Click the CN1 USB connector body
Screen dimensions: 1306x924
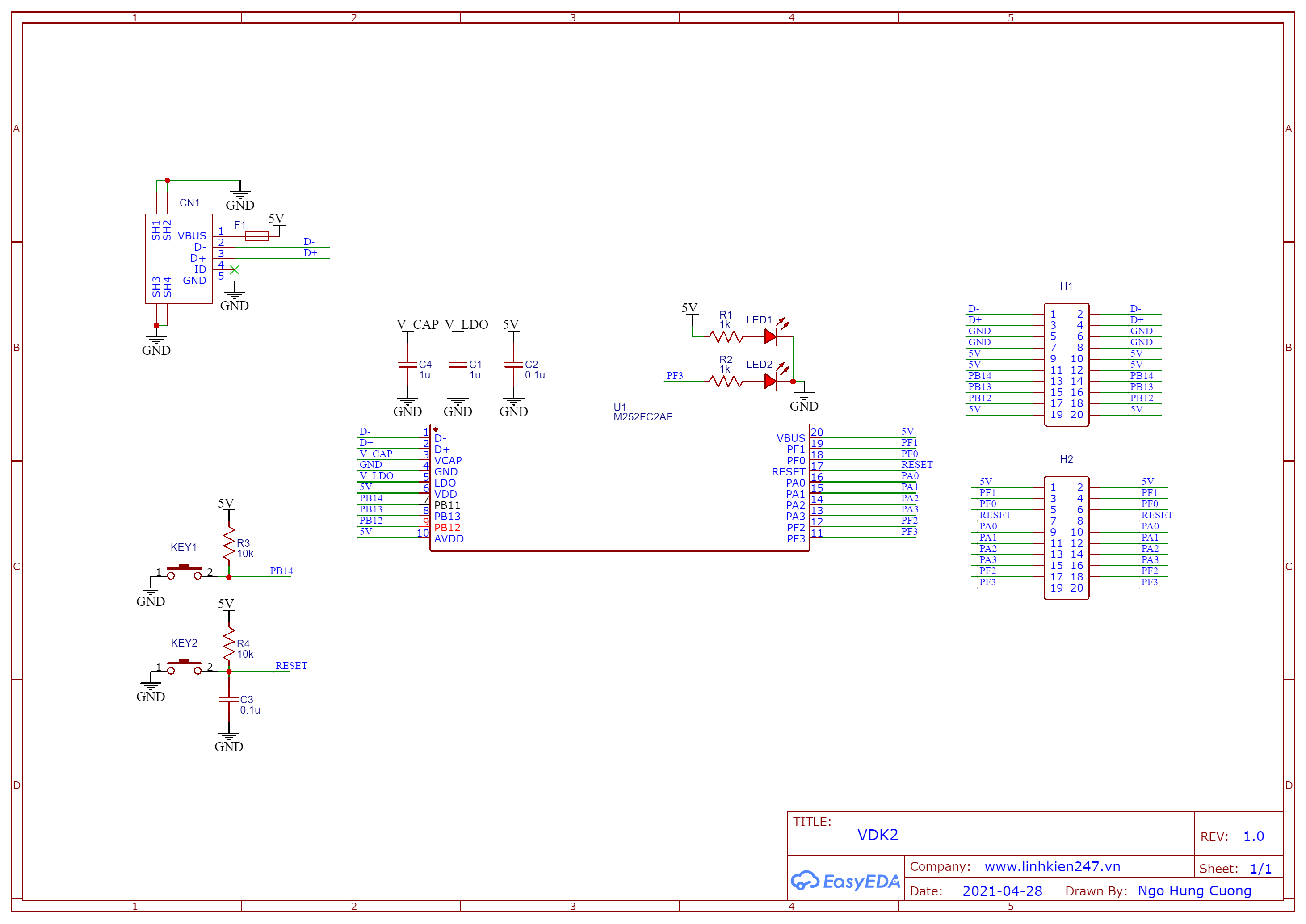coord(179,258)
